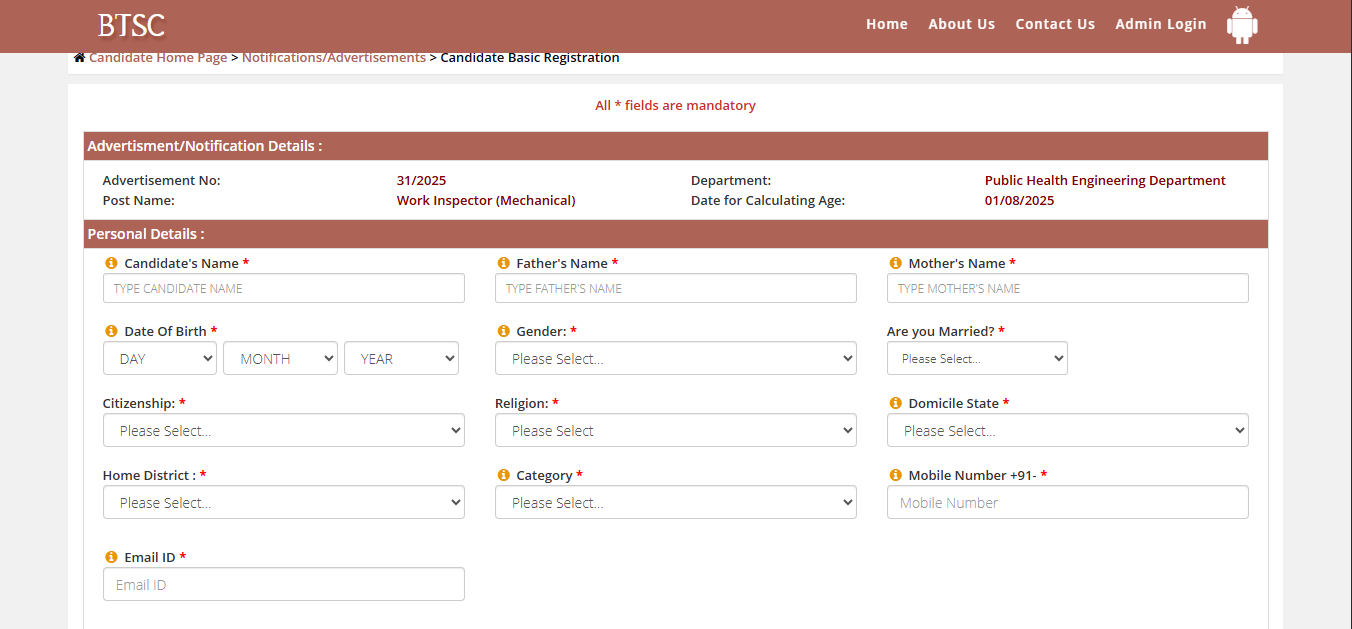Click info icon beside Date Of Birth
This screenshot has height=629, width=1352.
[x=111, y=331]
